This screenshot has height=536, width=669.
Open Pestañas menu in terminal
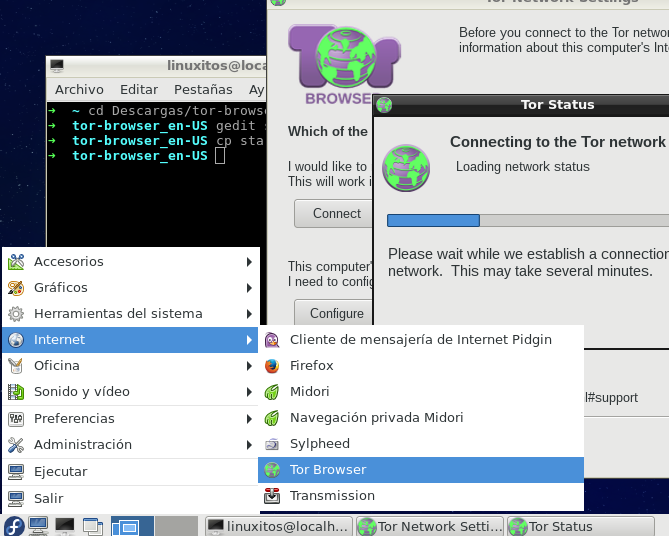click(x=203, y=90)
